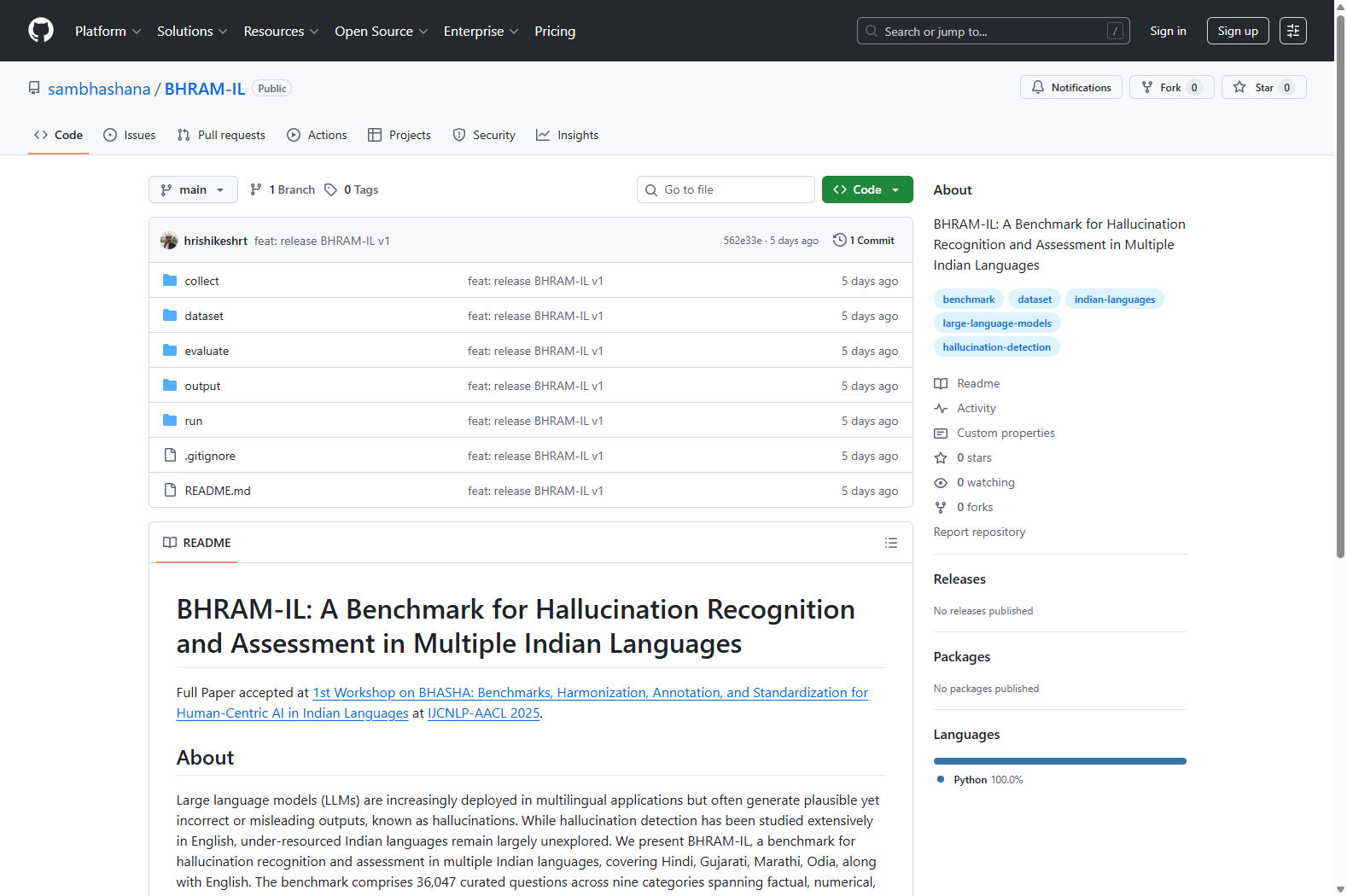This screenshot has height=896, width=1347.
Task: Open the collect folder
Action: [x=201, y=281]
